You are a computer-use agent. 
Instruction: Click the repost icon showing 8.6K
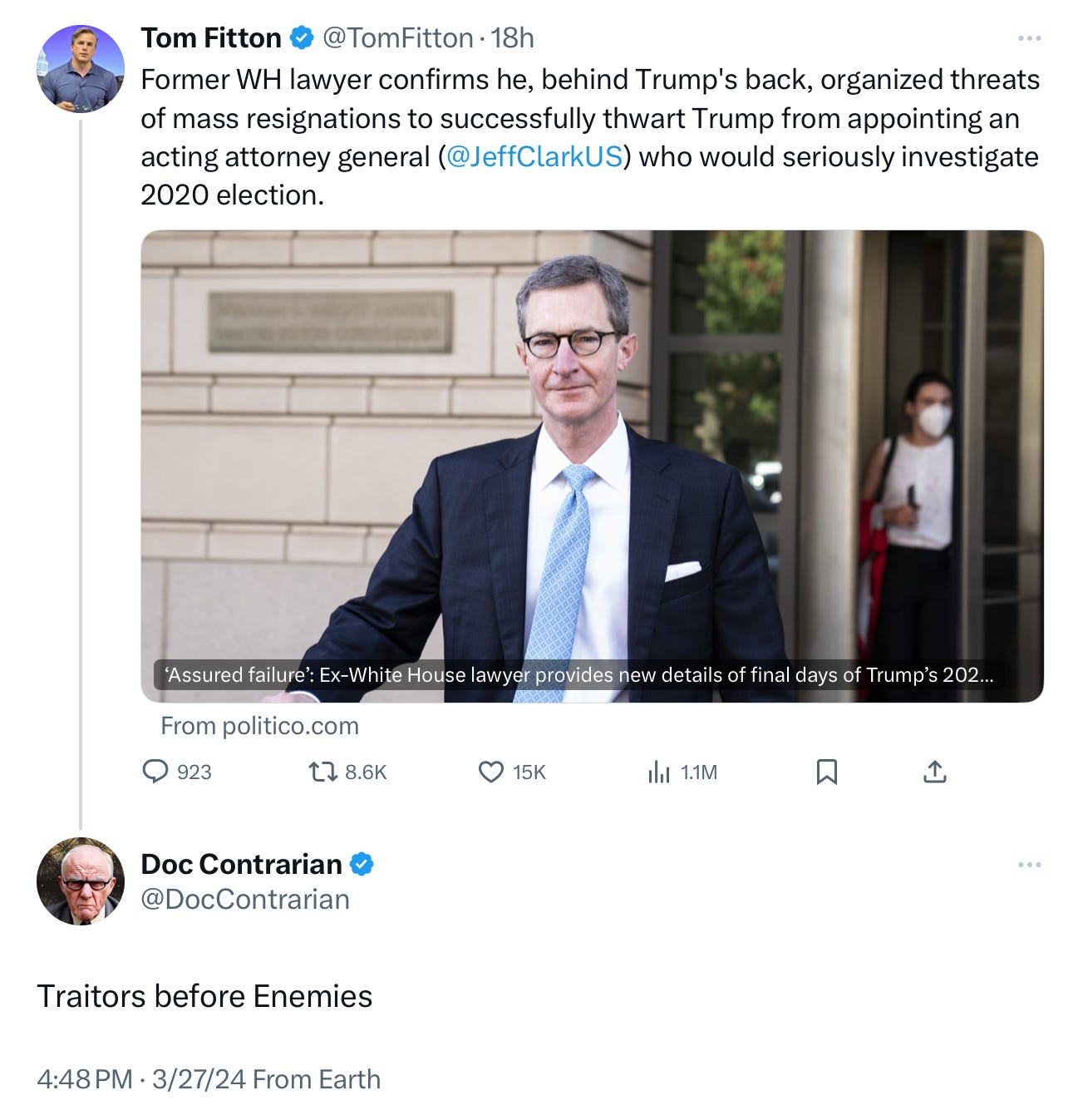[x=322, y=772]
